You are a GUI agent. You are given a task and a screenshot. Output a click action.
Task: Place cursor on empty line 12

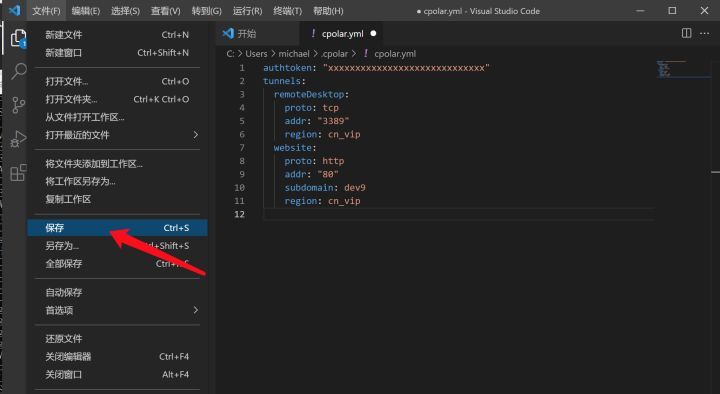[x=459, y=214]
